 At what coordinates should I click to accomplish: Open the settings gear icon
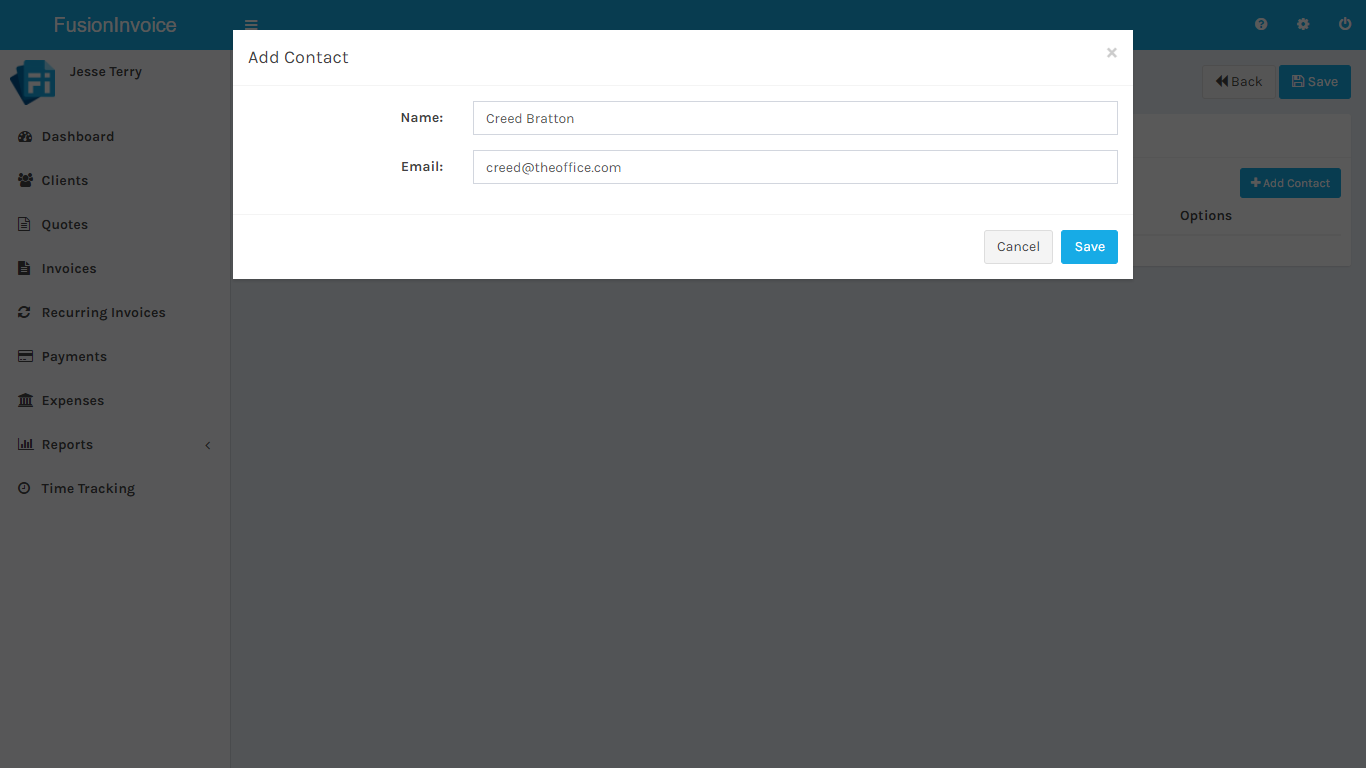click(x=1303, y=25)
